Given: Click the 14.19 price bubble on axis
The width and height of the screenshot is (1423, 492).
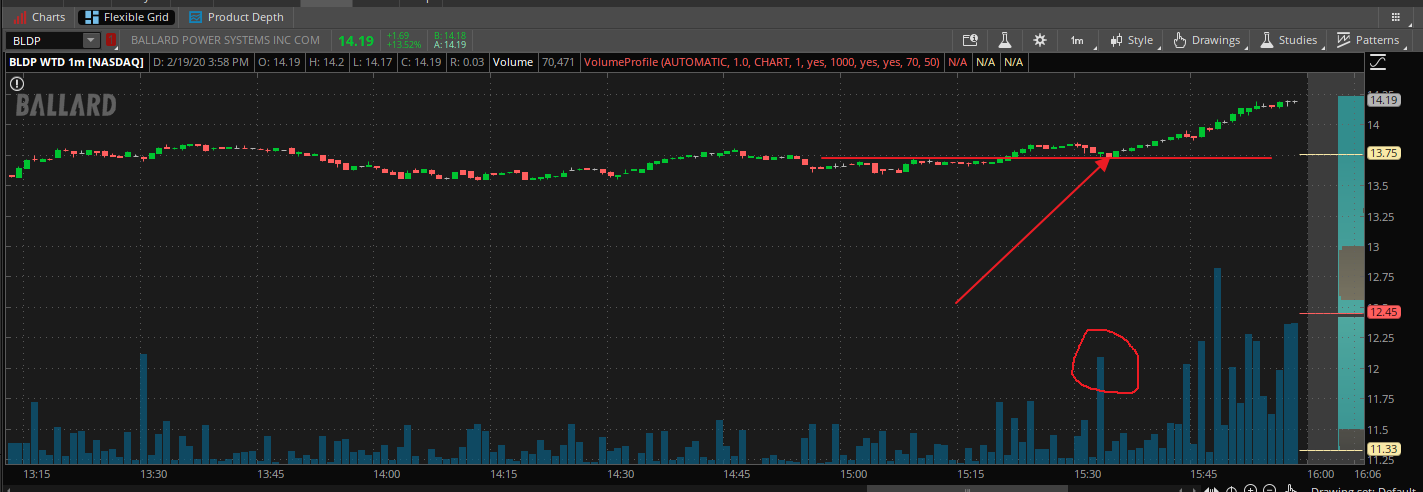Looking at the screenshot, I should [x=1383, y=99].
